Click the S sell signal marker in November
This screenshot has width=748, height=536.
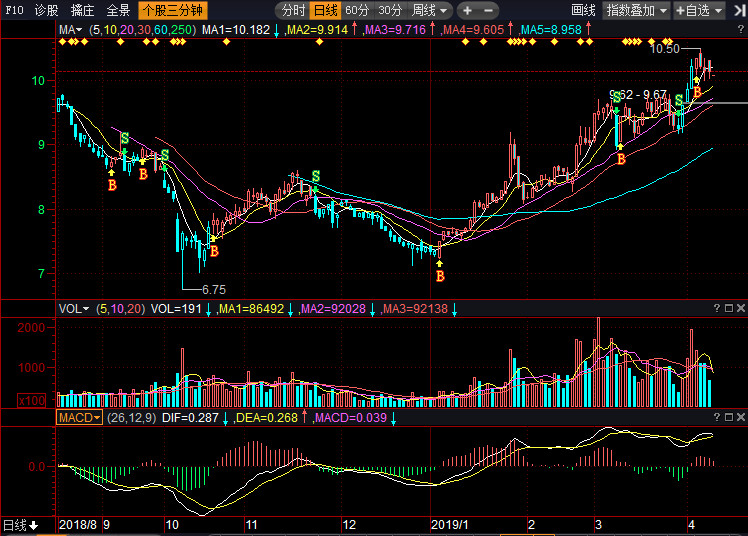(x=316, y=177)
